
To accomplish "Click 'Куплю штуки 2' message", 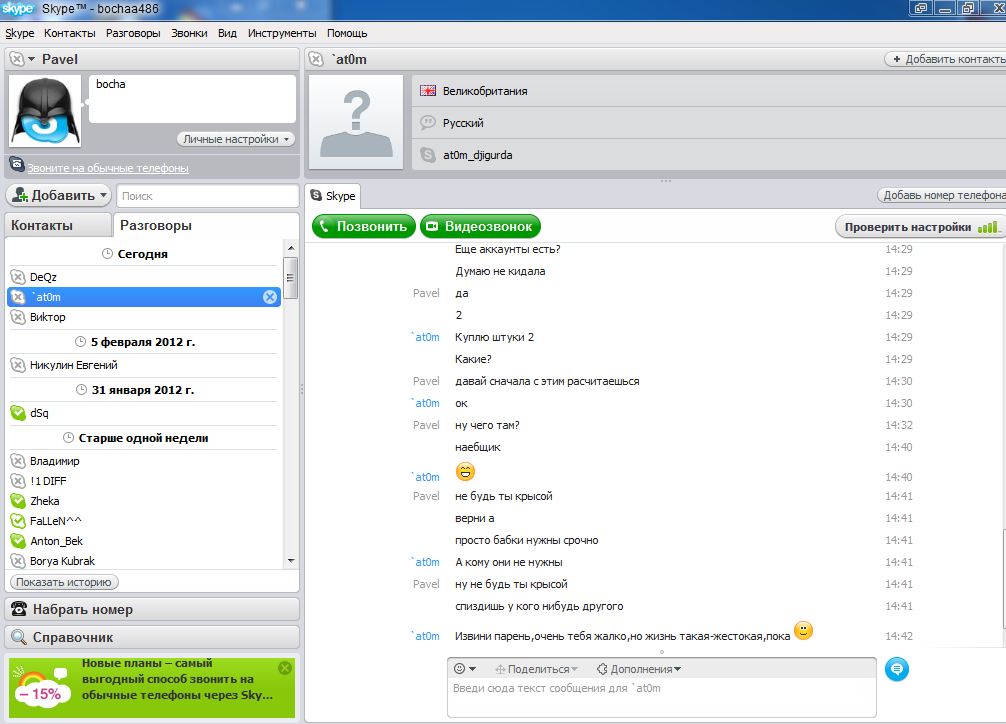I will click(x=494, y=337).
